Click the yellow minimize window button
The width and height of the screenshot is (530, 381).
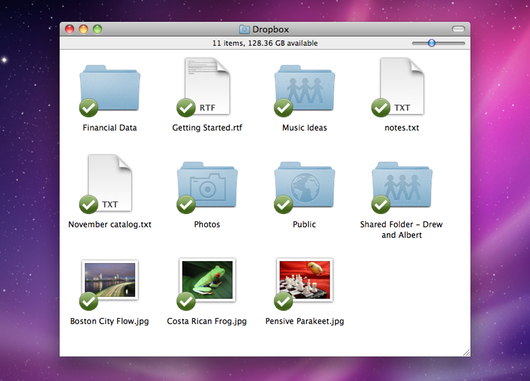[x=83, y=29]
